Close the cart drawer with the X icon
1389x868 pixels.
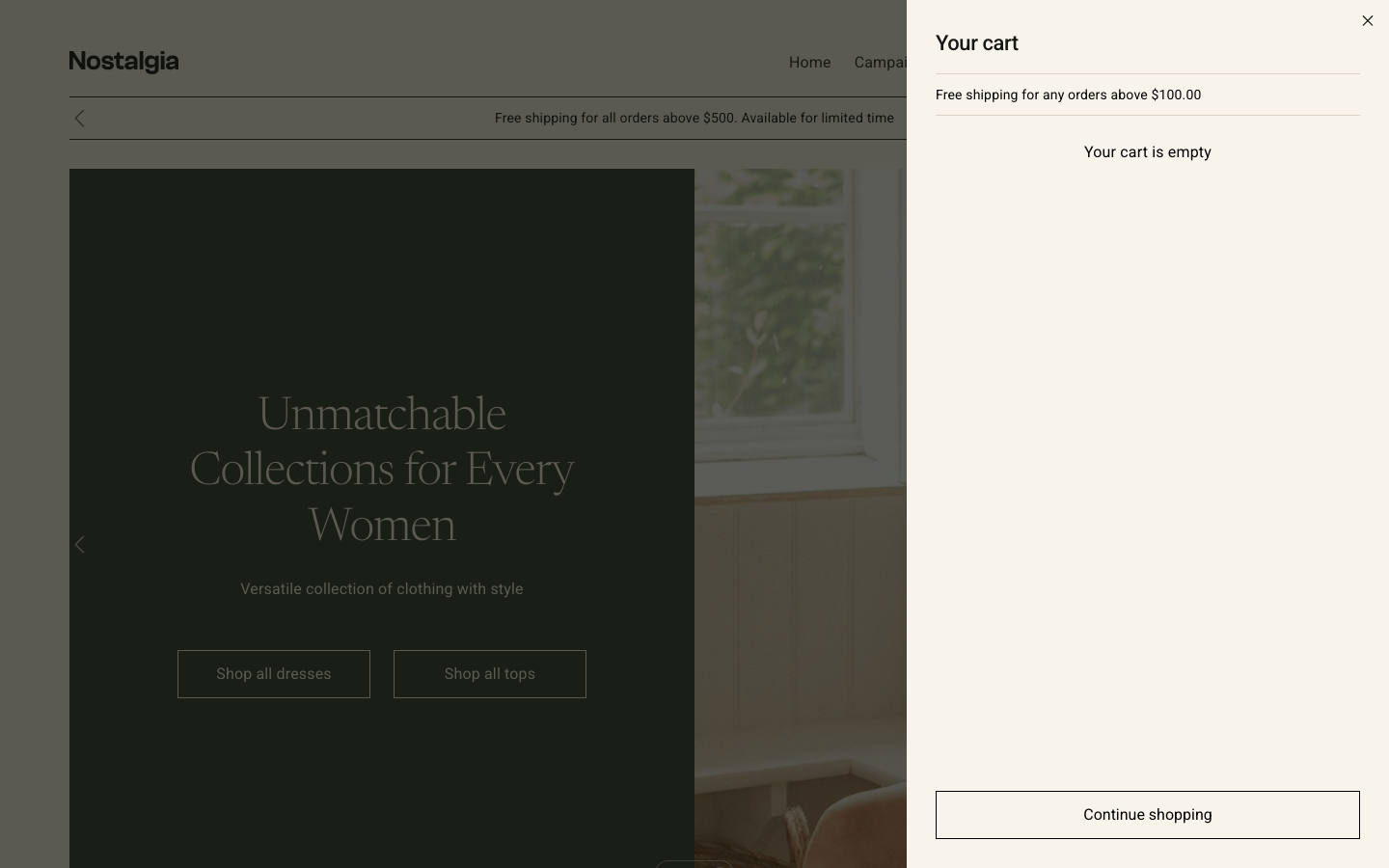pyautogui.click(x=1367, y=20)
